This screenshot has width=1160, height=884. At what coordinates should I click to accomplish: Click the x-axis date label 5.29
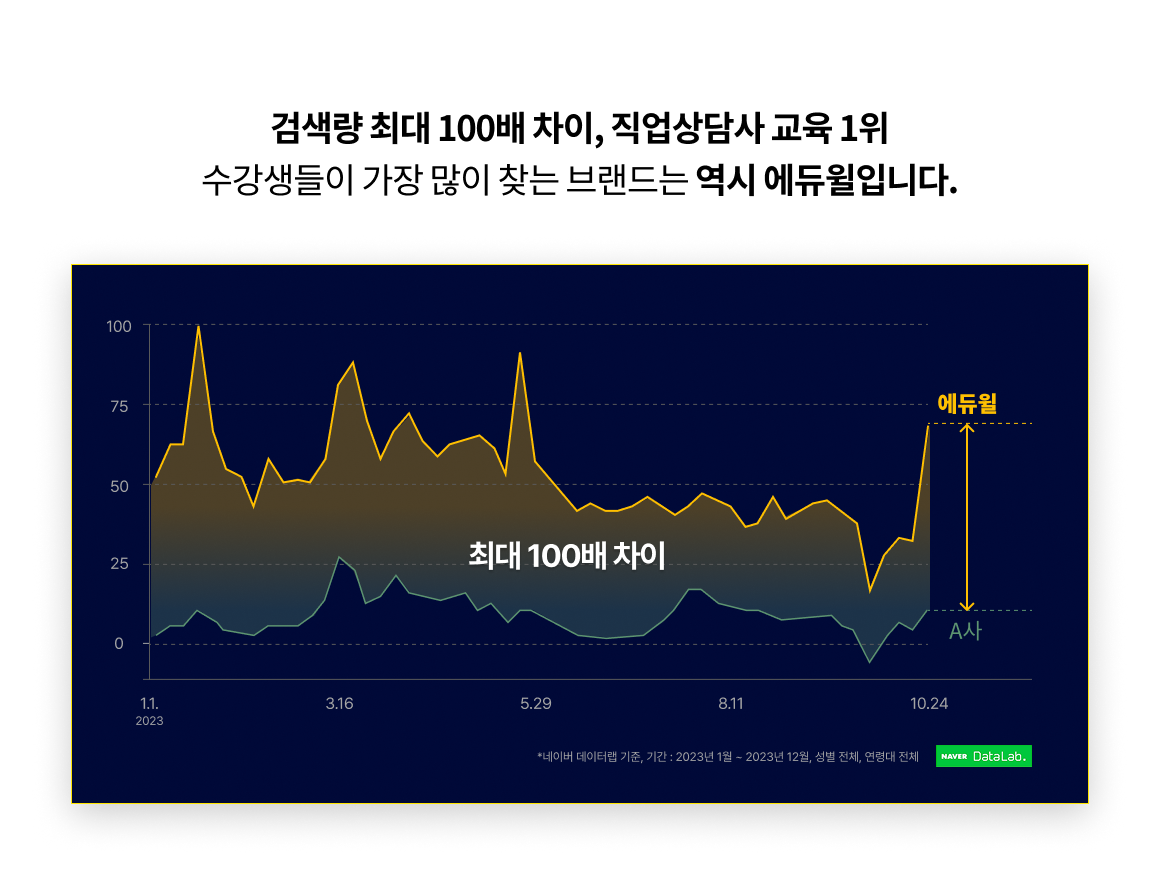pos(536,704)
